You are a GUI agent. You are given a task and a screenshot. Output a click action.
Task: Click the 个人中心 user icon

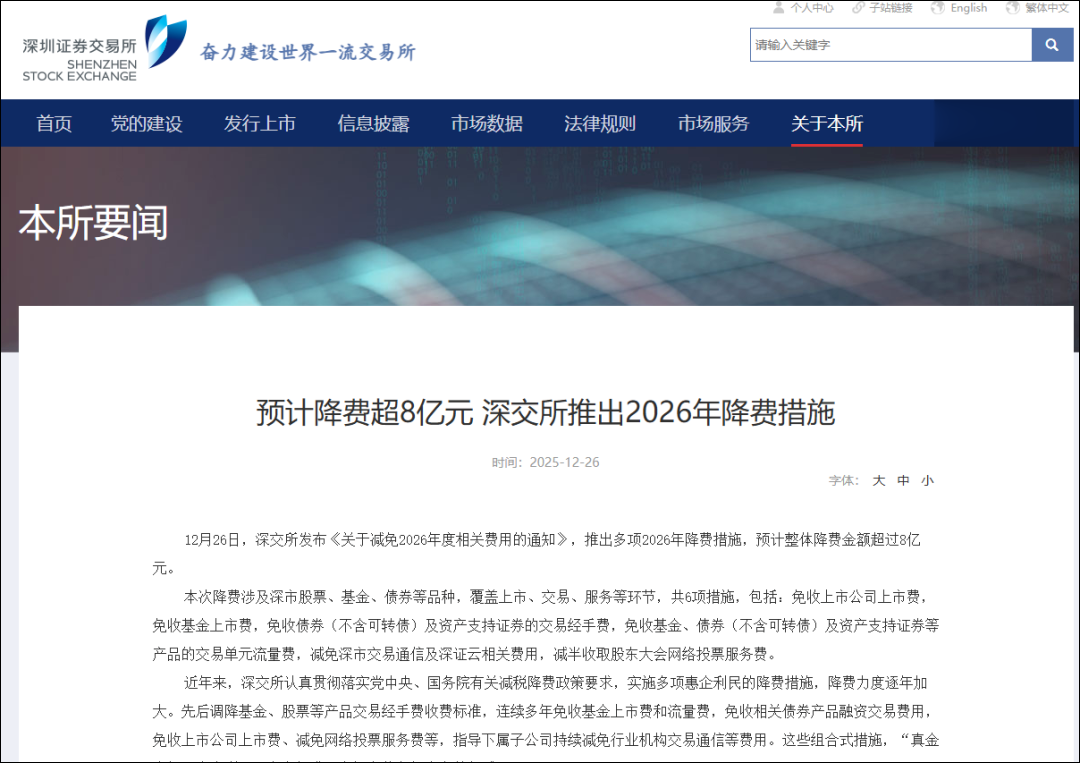click(779, 7)
